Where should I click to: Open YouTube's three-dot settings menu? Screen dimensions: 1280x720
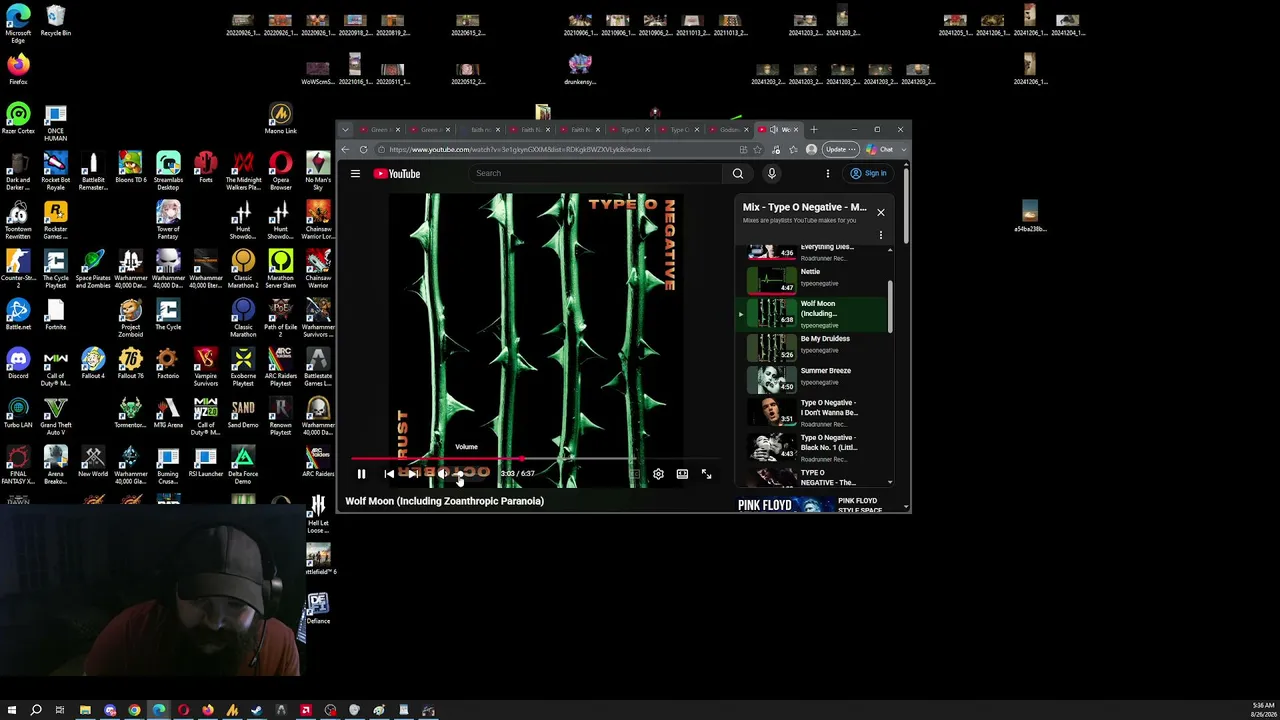point(828,173)
